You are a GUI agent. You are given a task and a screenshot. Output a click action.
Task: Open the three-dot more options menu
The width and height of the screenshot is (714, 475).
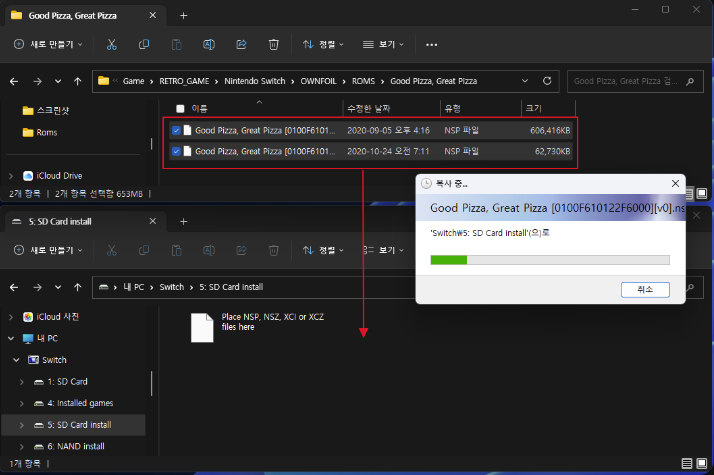coord(431,45)
